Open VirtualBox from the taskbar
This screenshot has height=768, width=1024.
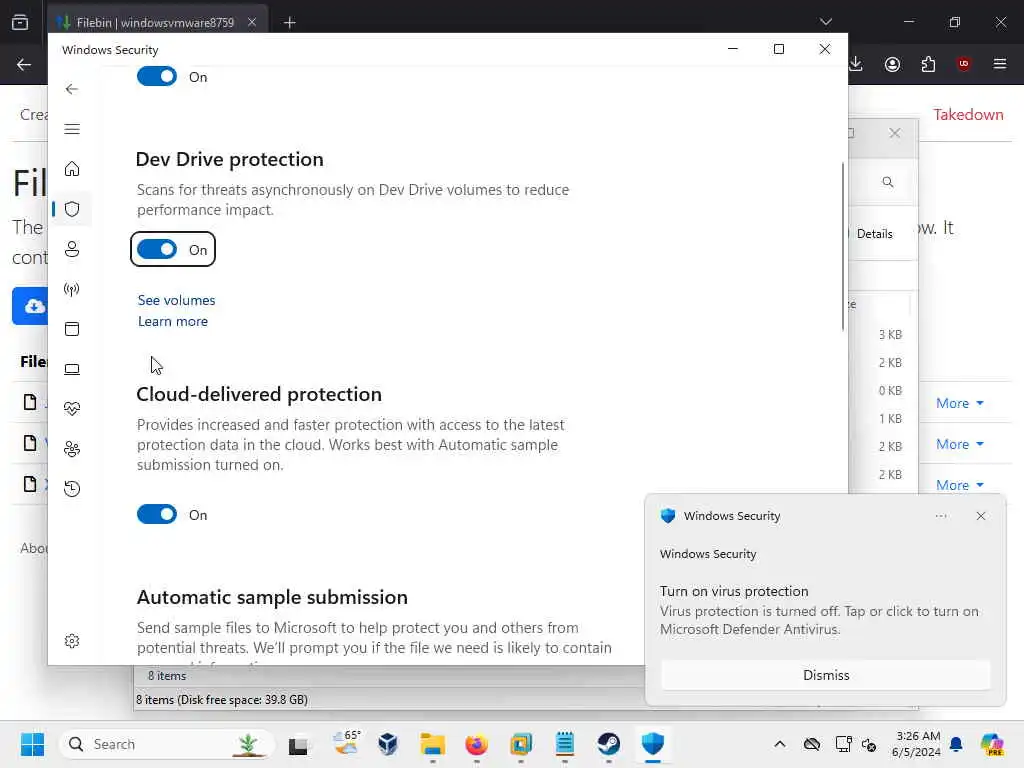click(388, 744)
